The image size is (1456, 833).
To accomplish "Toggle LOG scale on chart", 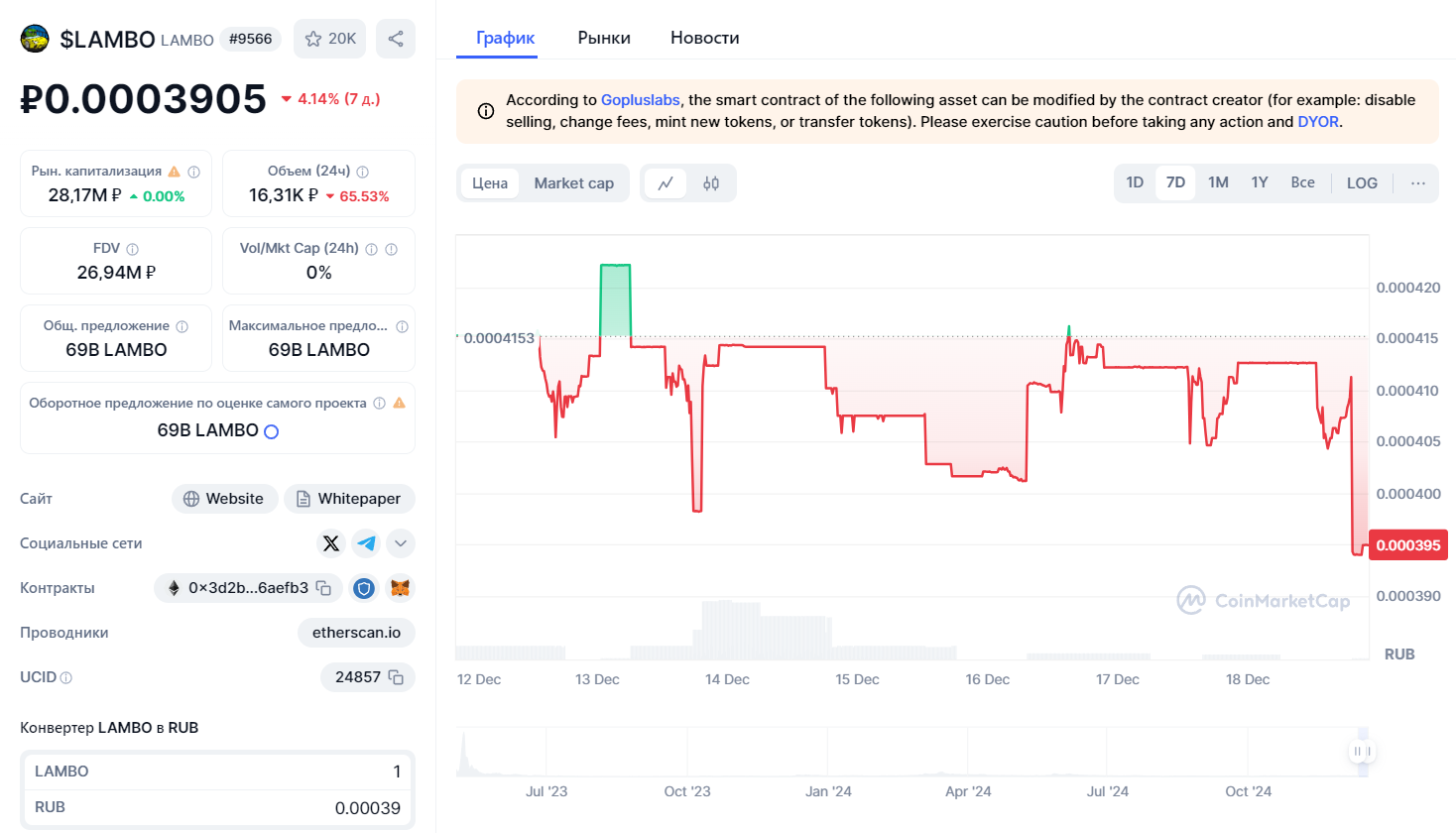I will click(1362, 183).
